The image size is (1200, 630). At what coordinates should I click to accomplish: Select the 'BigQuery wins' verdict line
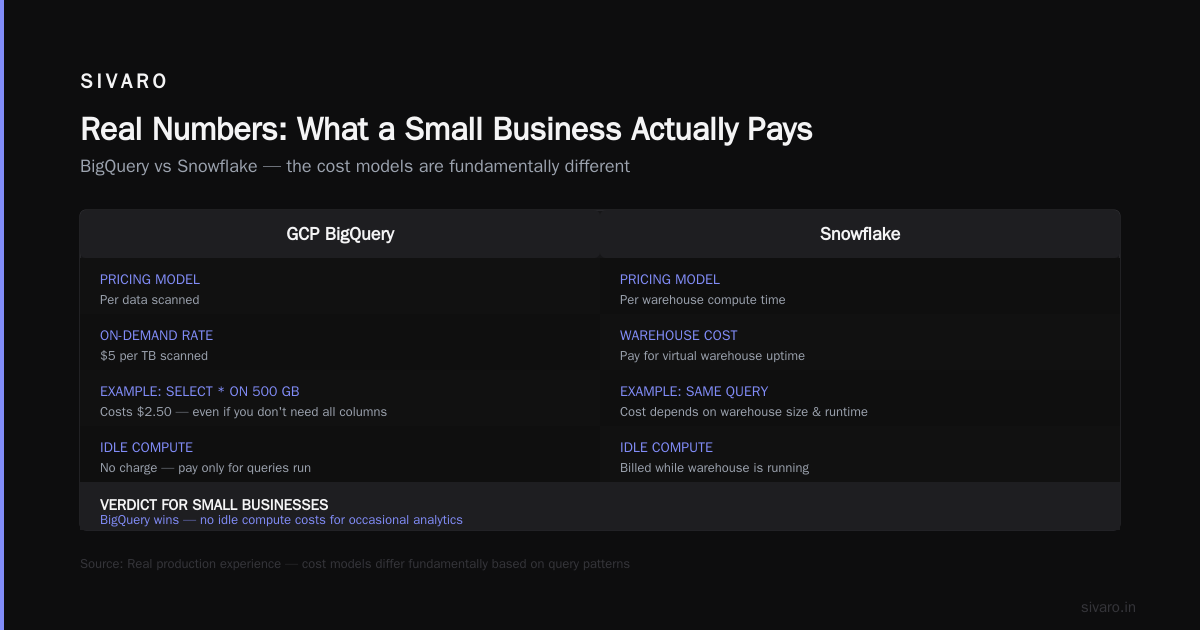281,520
